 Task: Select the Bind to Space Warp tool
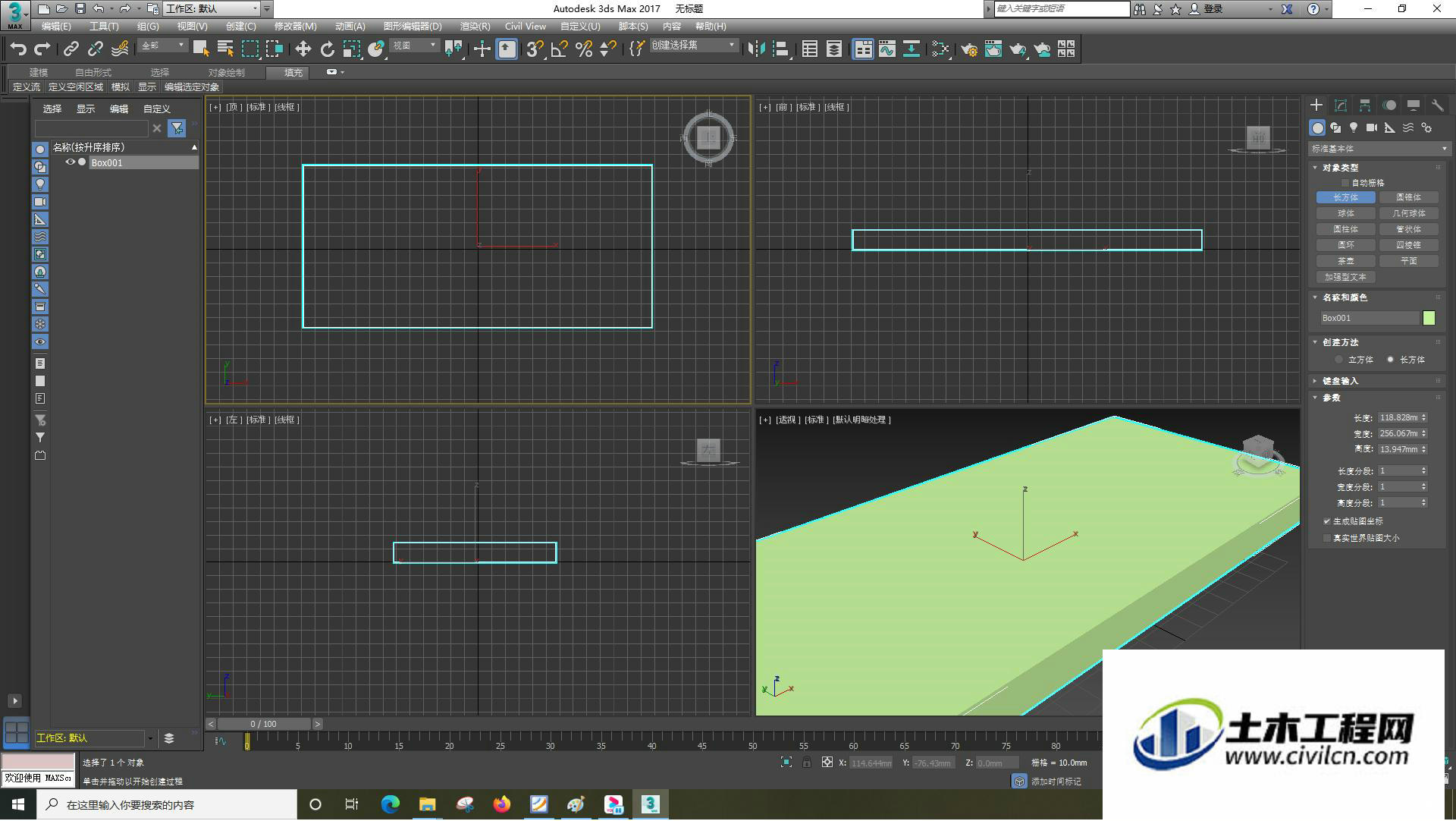point(120,49)
